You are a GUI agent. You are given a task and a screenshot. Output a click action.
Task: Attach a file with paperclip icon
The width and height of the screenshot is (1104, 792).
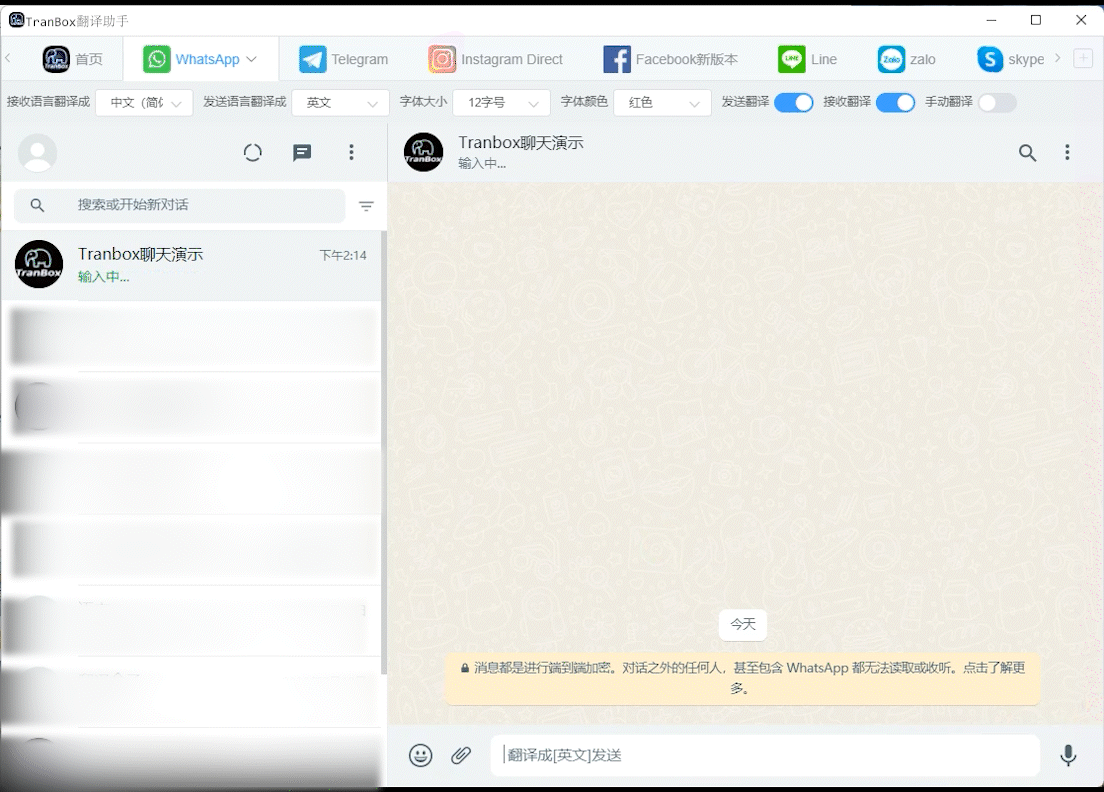pos(461,755)
